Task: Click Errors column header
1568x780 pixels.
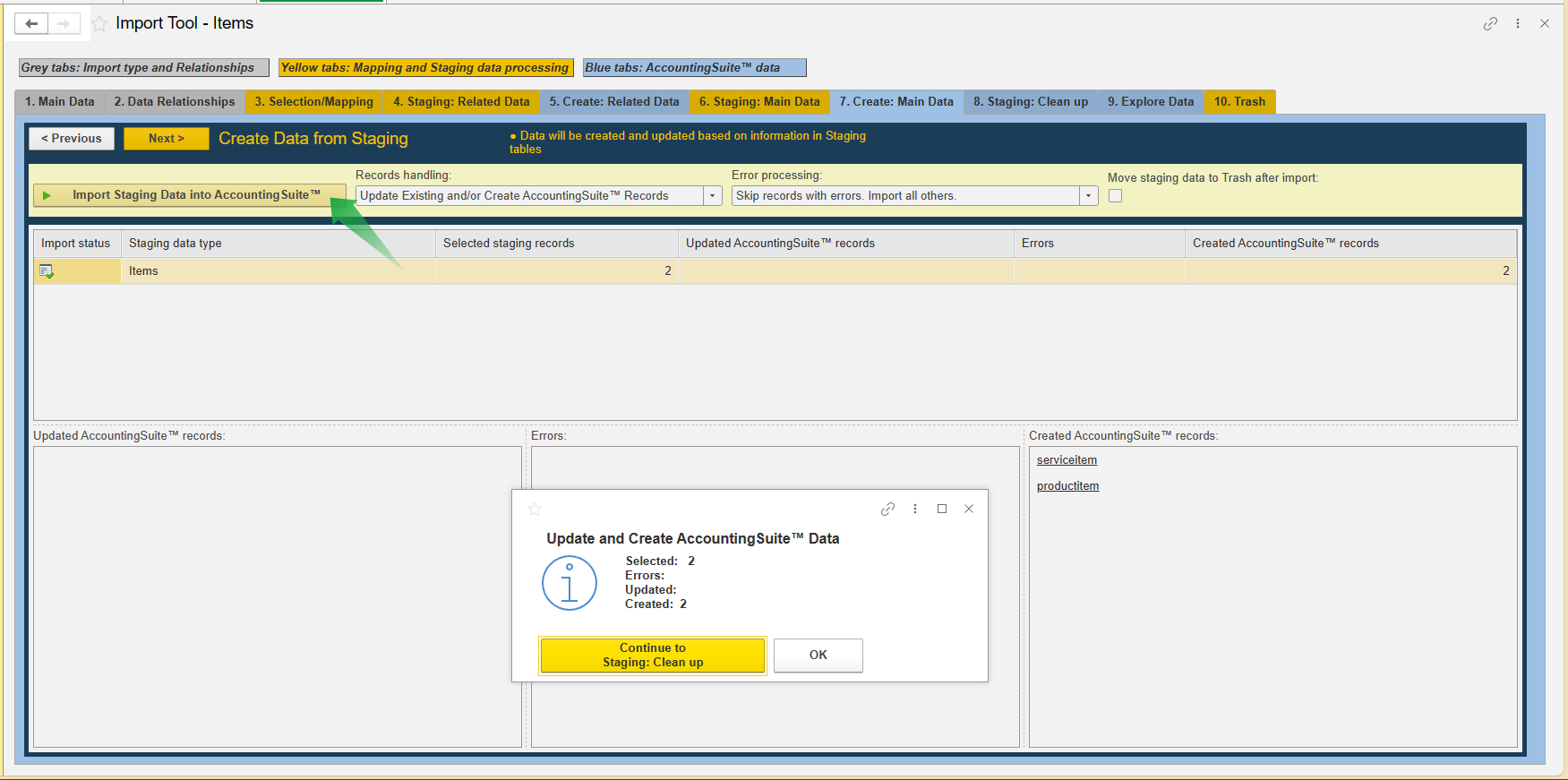Action: 1100,244
